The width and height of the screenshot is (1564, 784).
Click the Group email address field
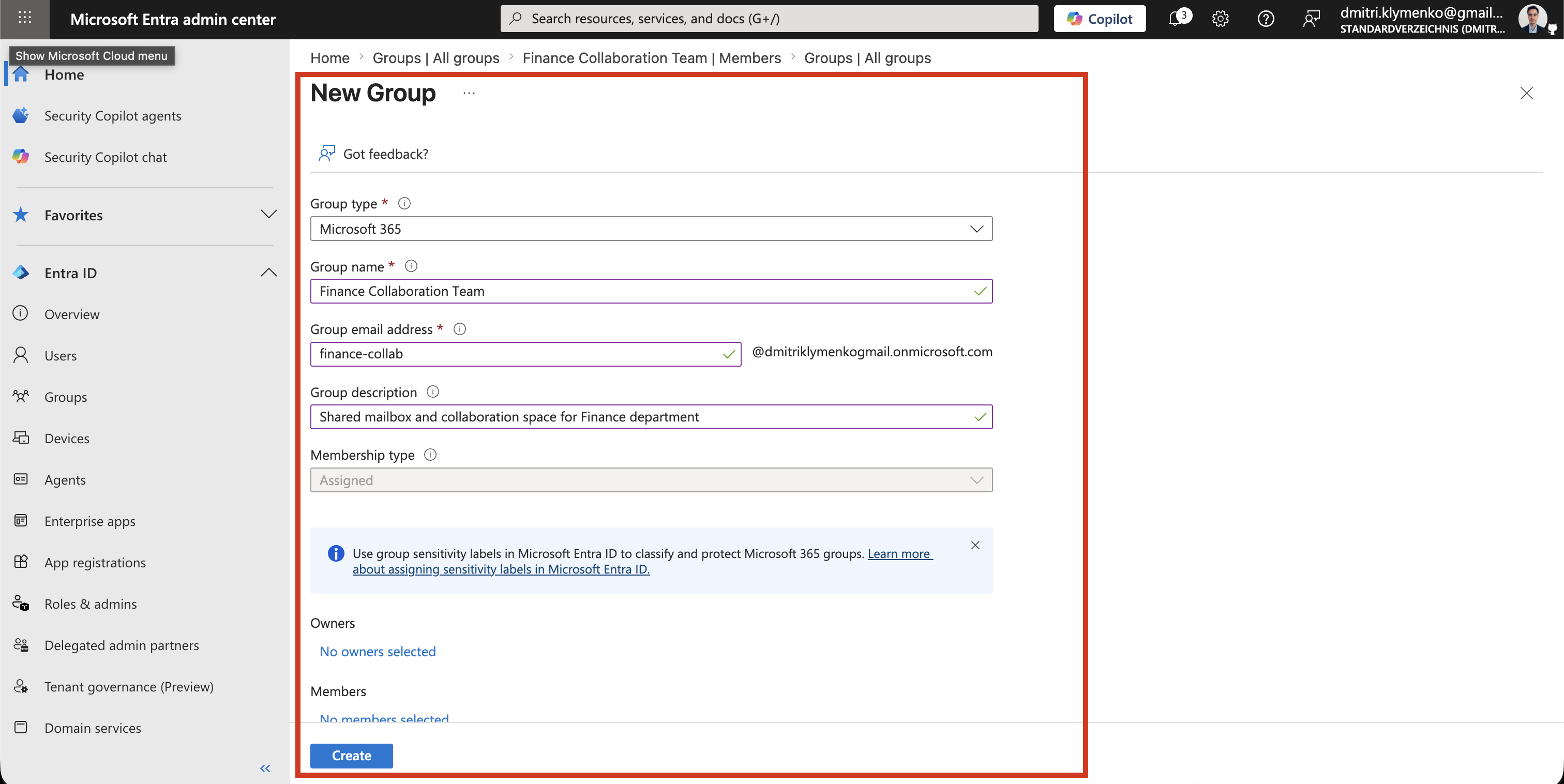point(526,354)
